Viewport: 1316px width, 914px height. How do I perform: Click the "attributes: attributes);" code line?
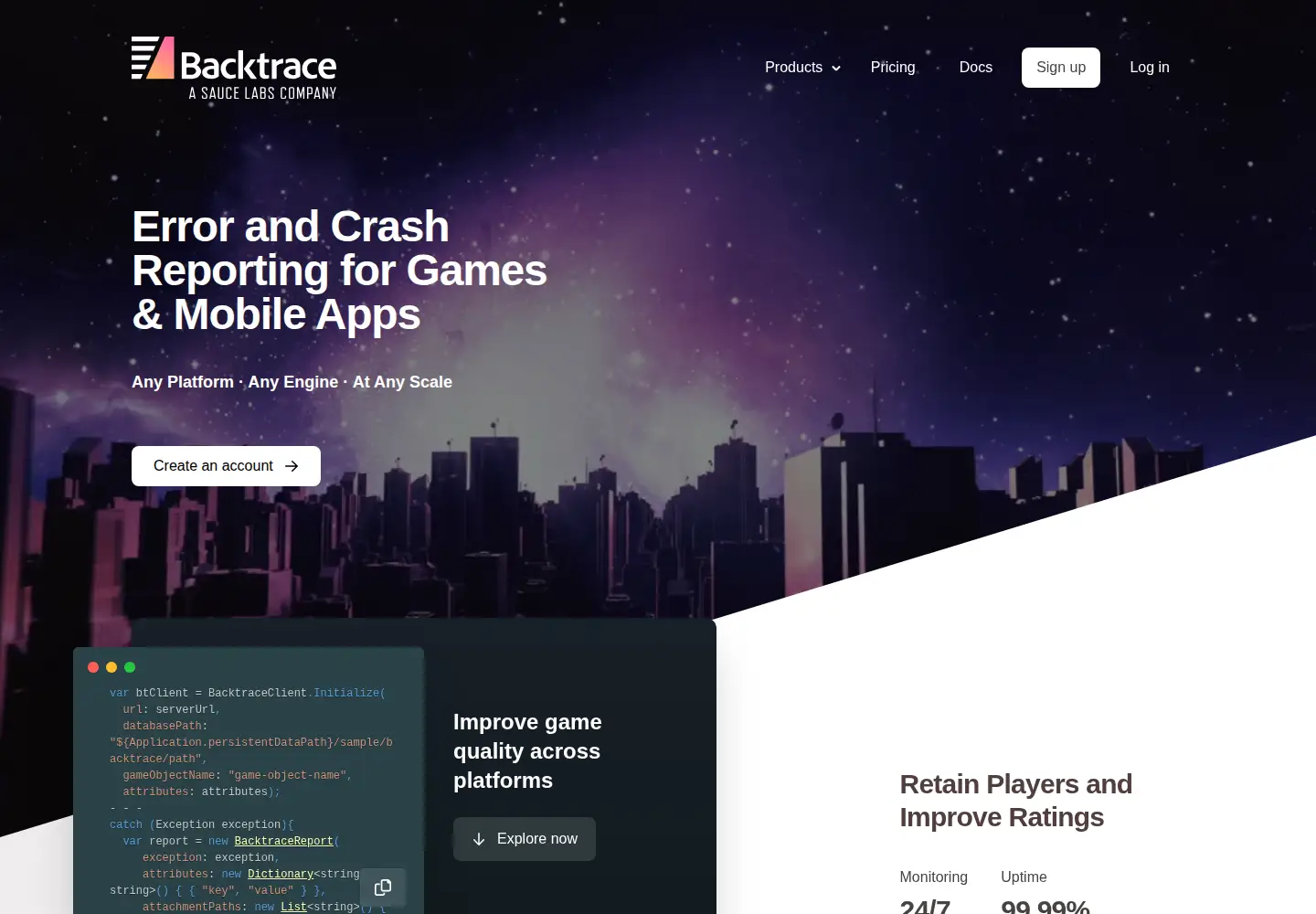[x=201, y=792]
